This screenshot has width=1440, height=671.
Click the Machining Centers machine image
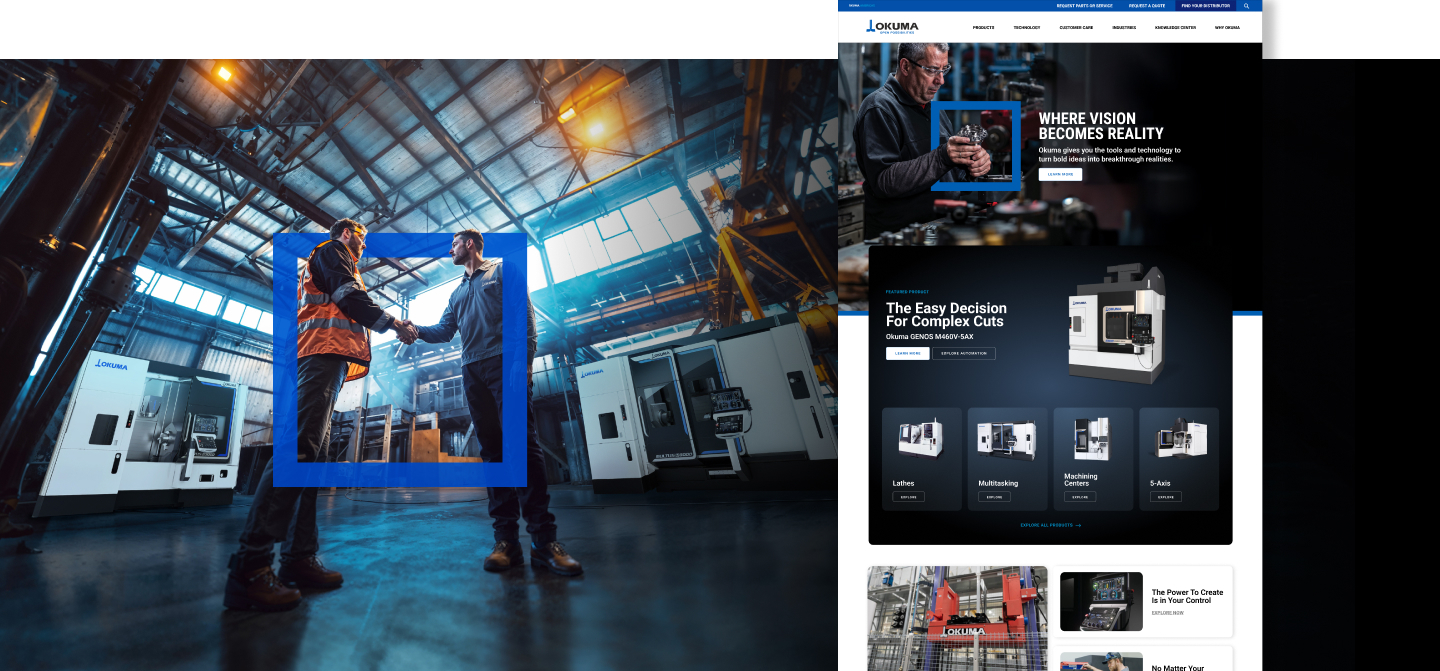(1091, 438)
